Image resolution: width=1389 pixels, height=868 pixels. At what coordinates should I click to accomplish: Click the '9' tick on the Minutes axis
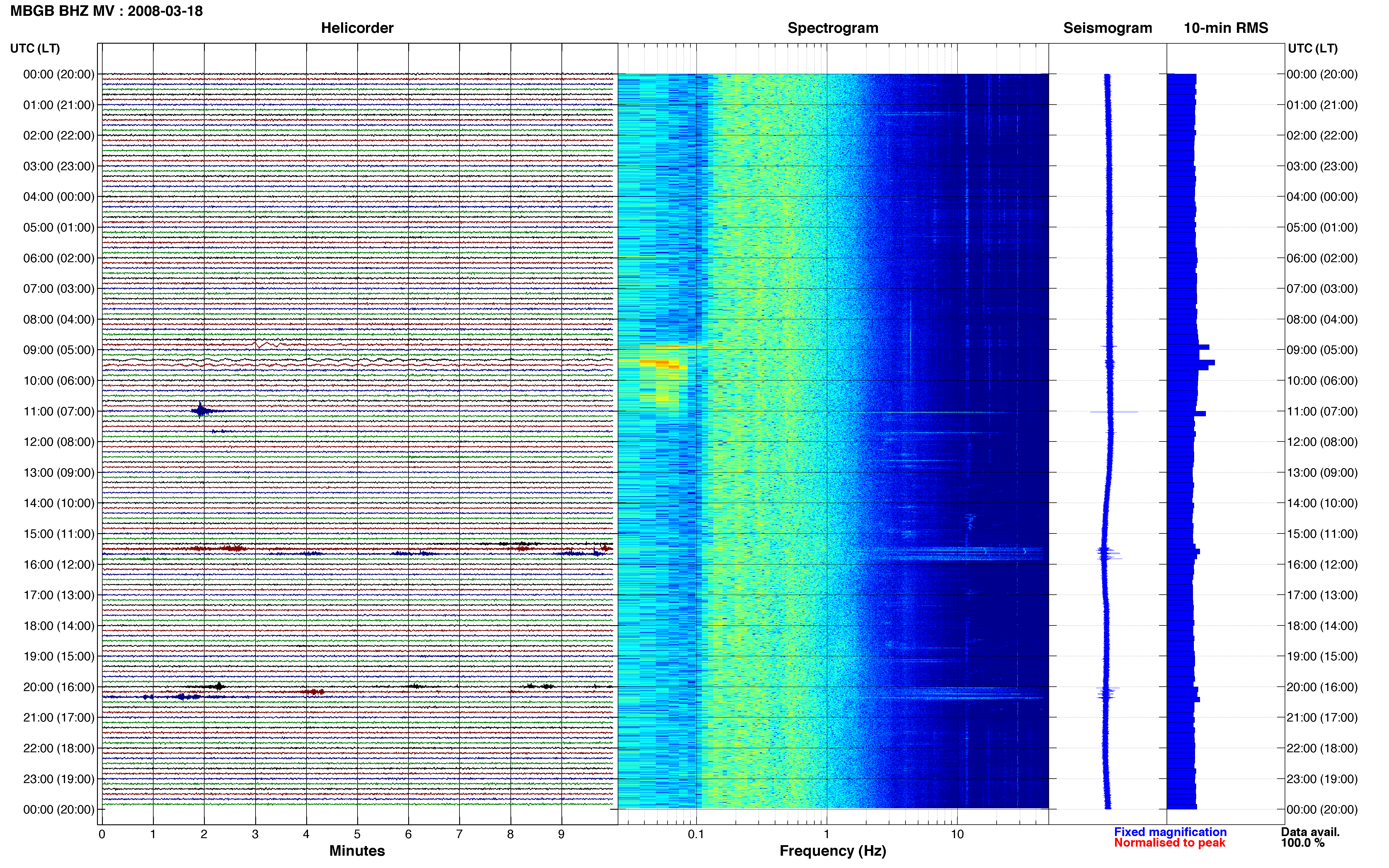[561, 834]
